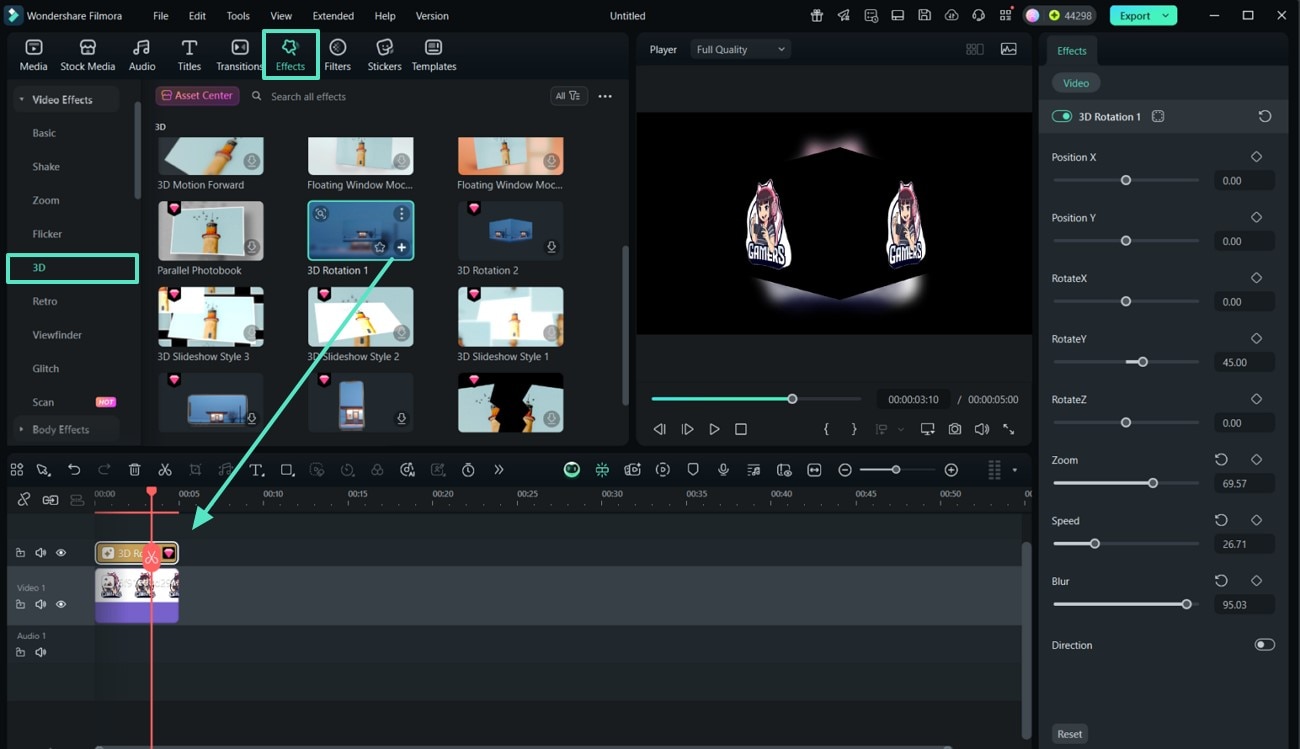
Task: Reset the Zoom parameter
Action: tap(1221, 460)
